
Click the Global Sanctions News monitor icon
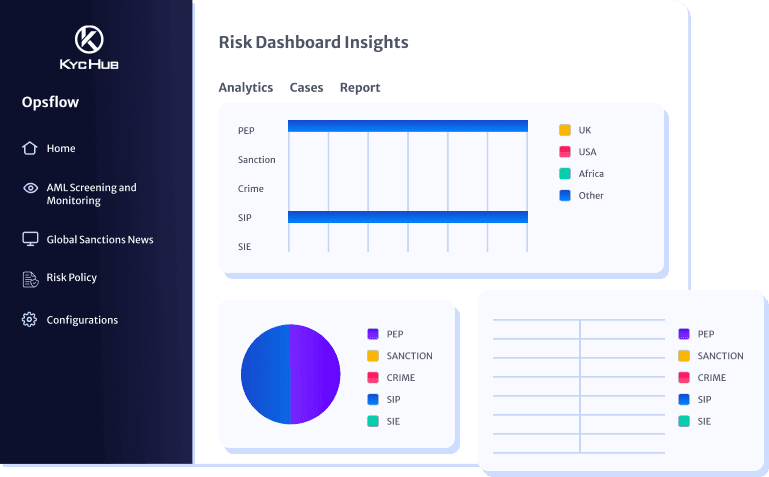click(30, 239)
